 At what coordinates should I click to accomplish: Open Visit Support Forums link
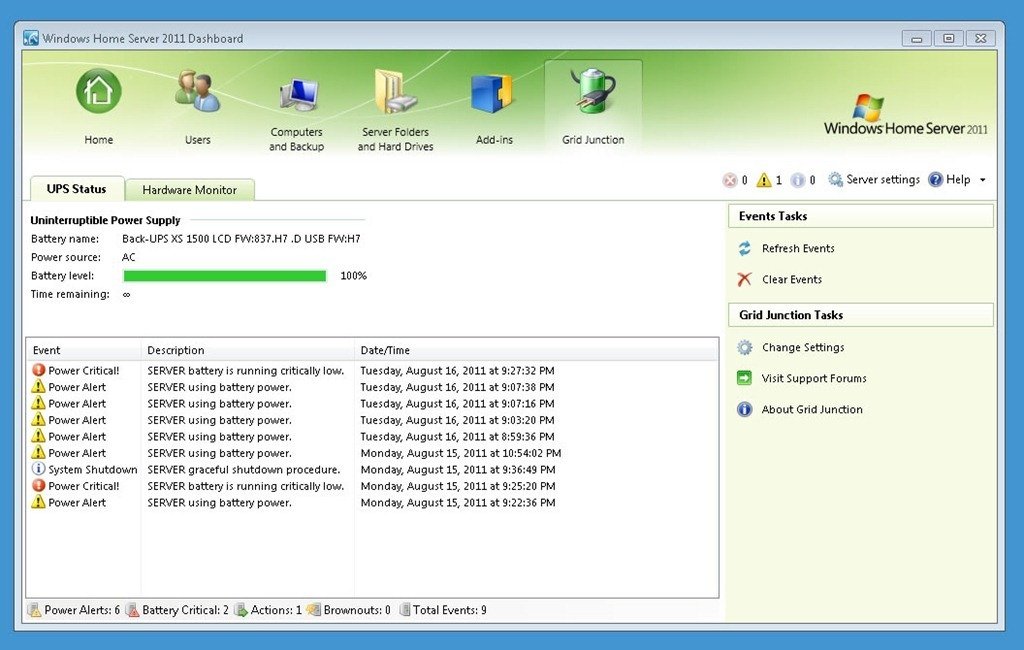pyautogui.click(x=814, y=378)
